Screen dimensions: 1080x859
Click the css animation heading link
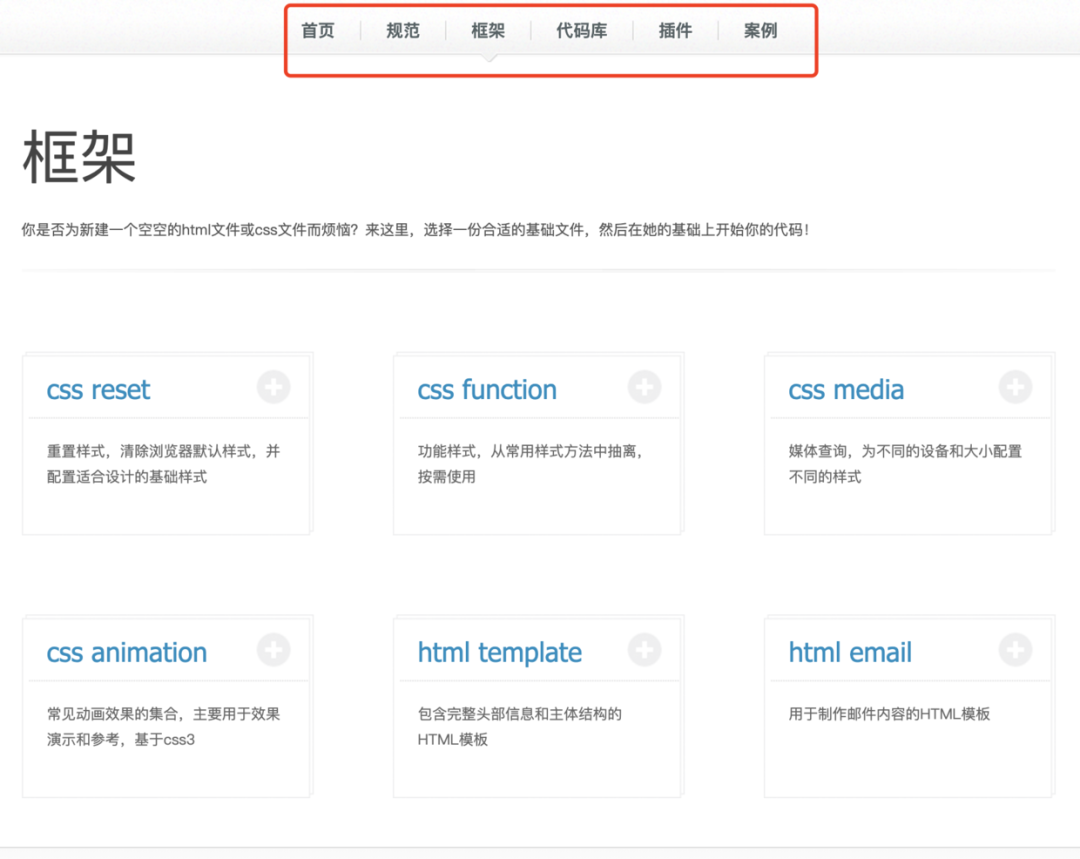pyautogui.click(x=127, y=653)
